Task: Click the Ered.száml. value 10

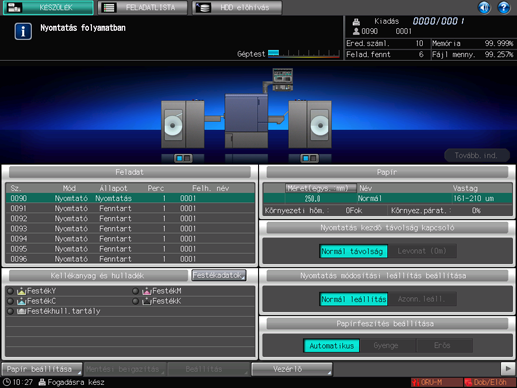Action: [x=419, y=43]
